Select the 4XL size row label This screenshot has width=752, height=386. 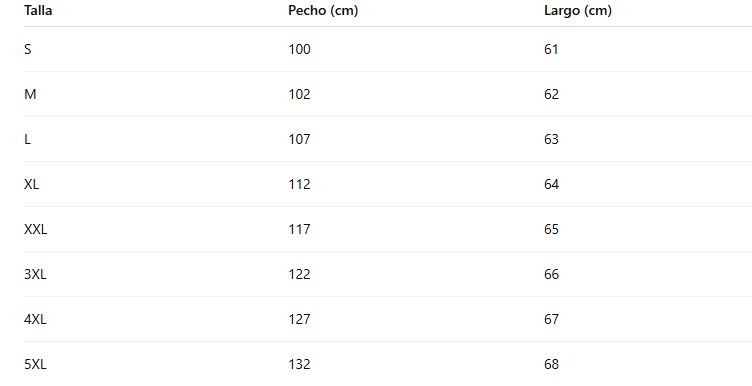point(35,320)
